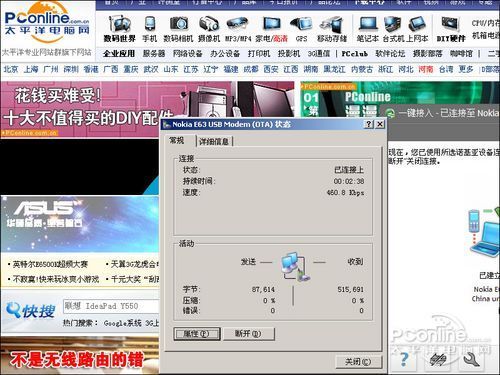Click the 已连接上 status value

349,170
